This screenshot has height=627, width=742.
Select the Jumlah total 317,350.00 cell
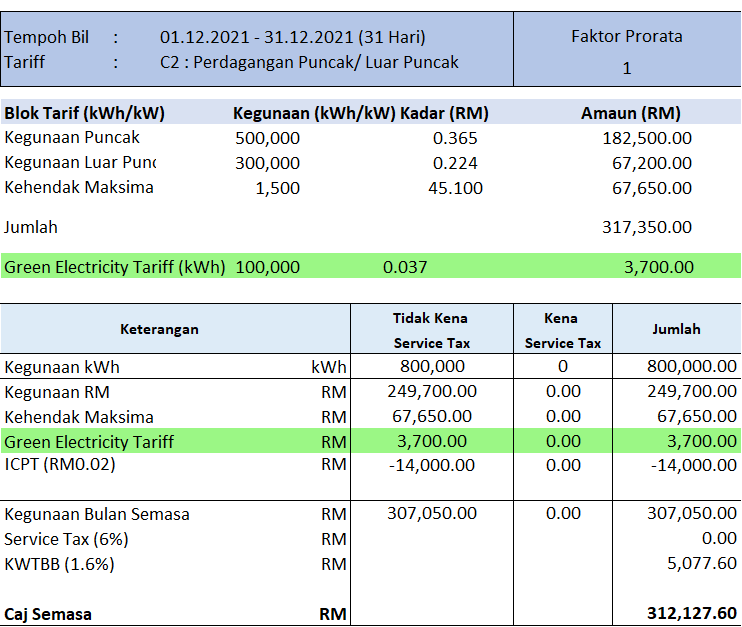646,227
